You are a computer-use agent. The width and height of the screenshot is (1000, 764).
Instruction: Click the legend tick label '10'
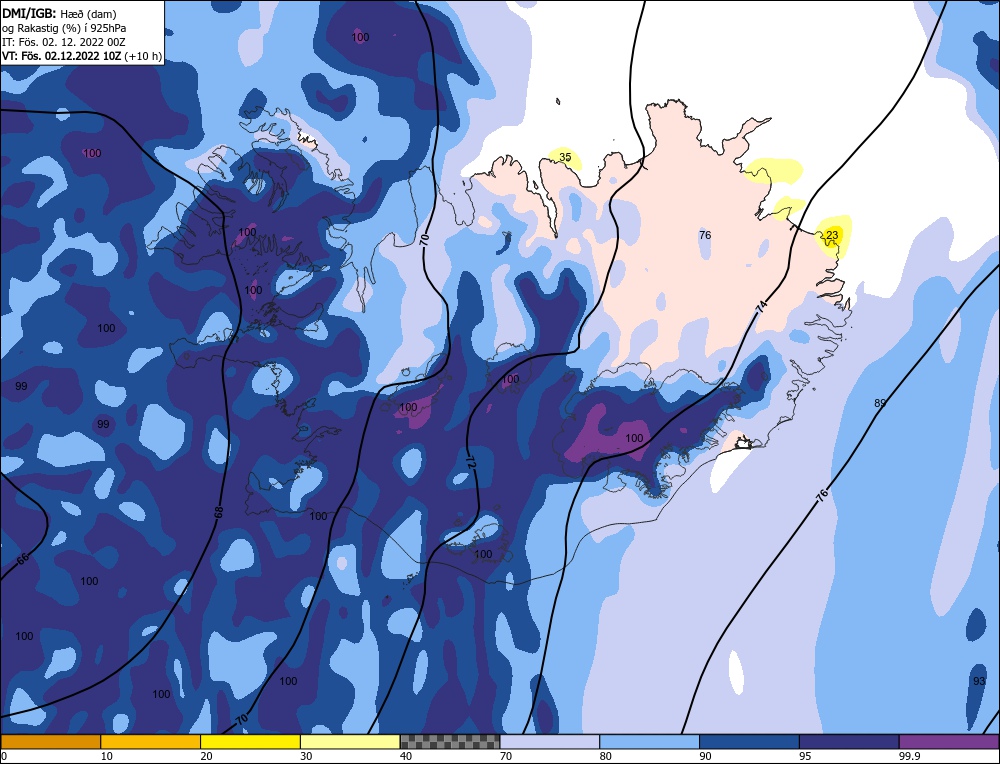[x=106, y=756]
